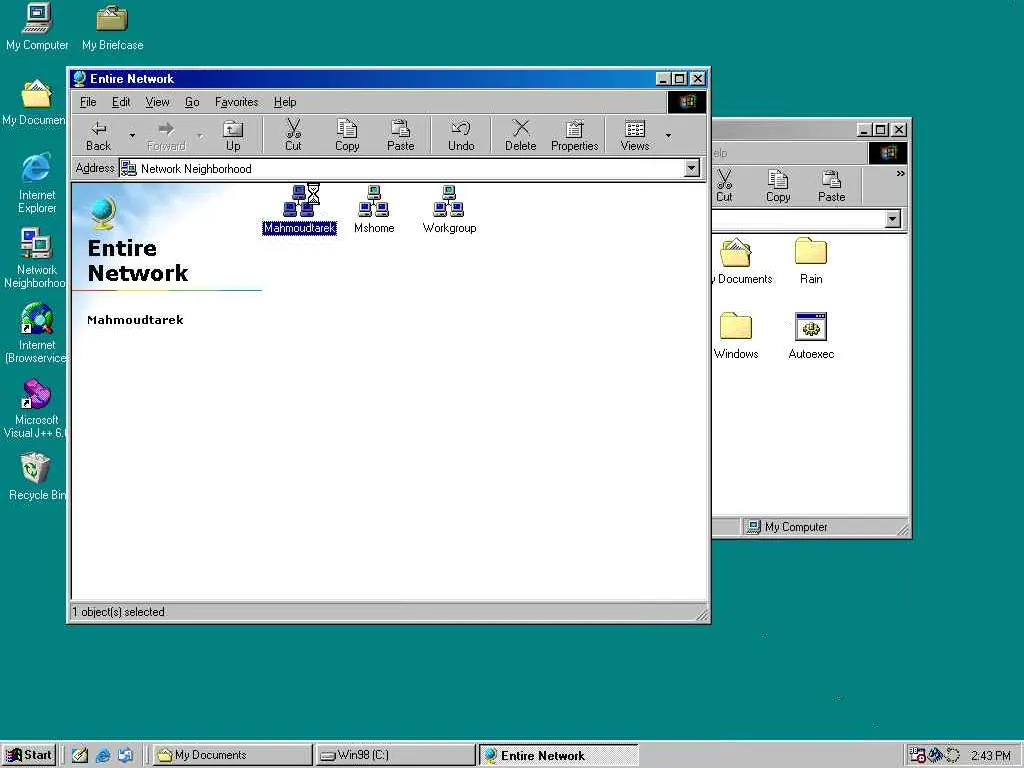1024x768 pixels.
Task: Open the Help menu
Action: (285, 102)
